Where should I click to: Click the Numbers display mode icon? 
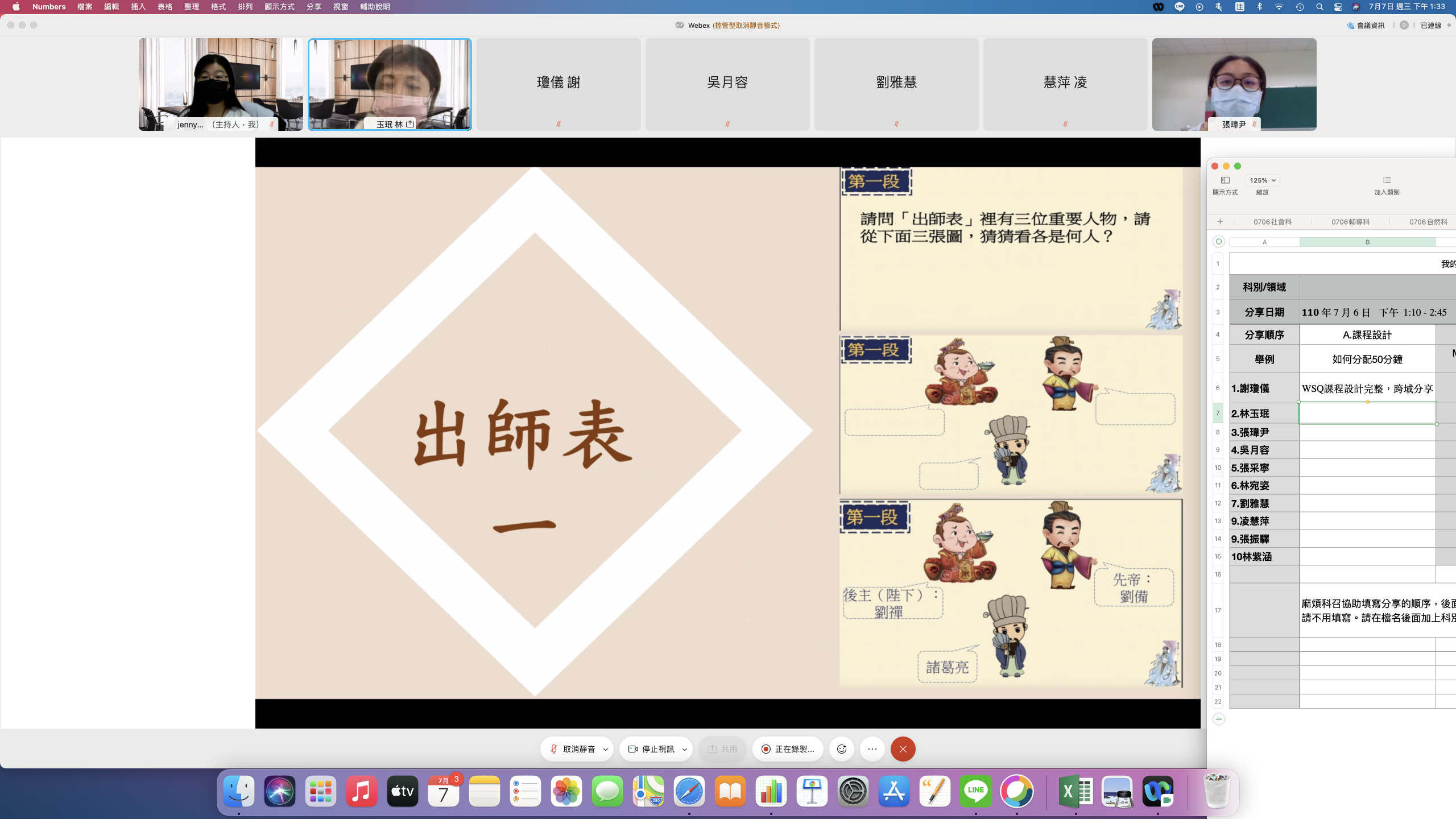1225,180
